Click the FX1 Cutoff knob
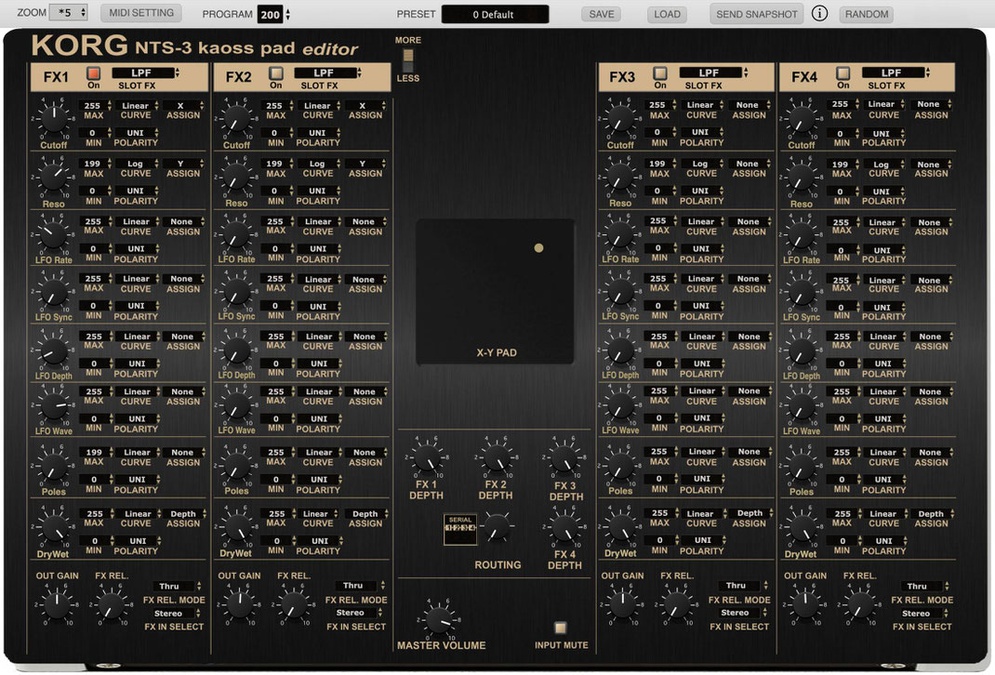 tap(53, 119)
